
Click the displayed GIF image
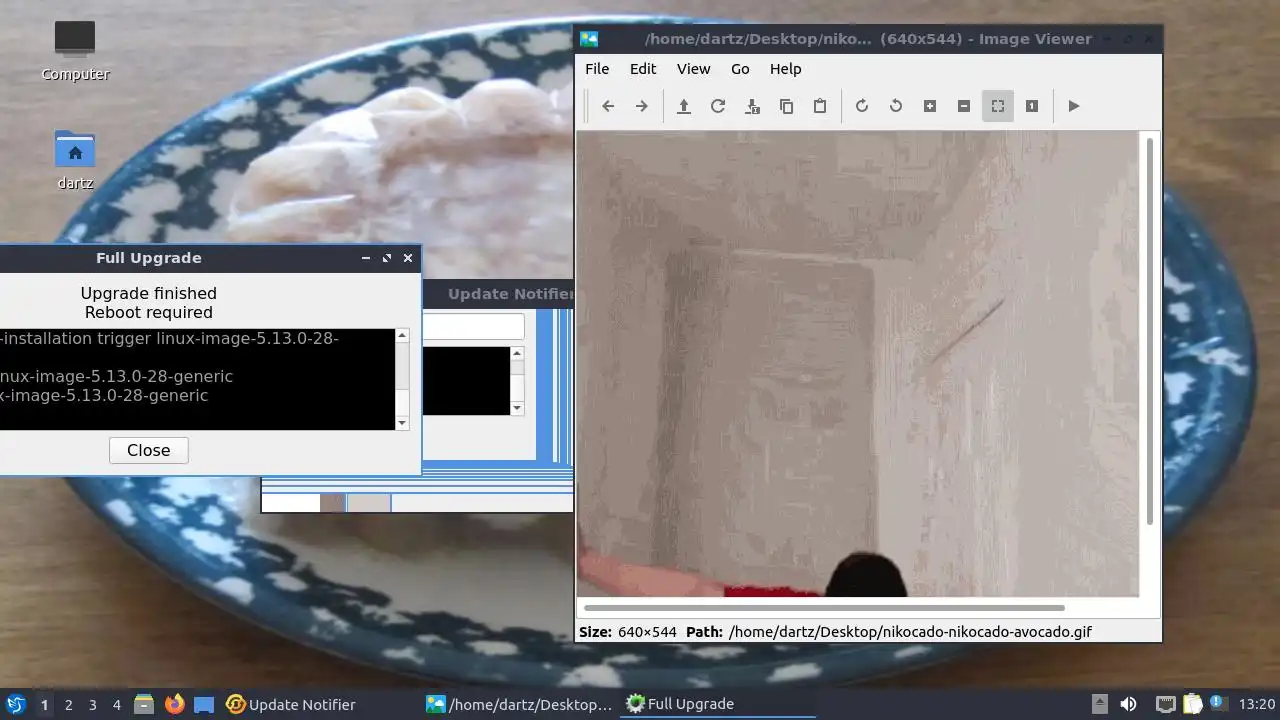[858, 364]
